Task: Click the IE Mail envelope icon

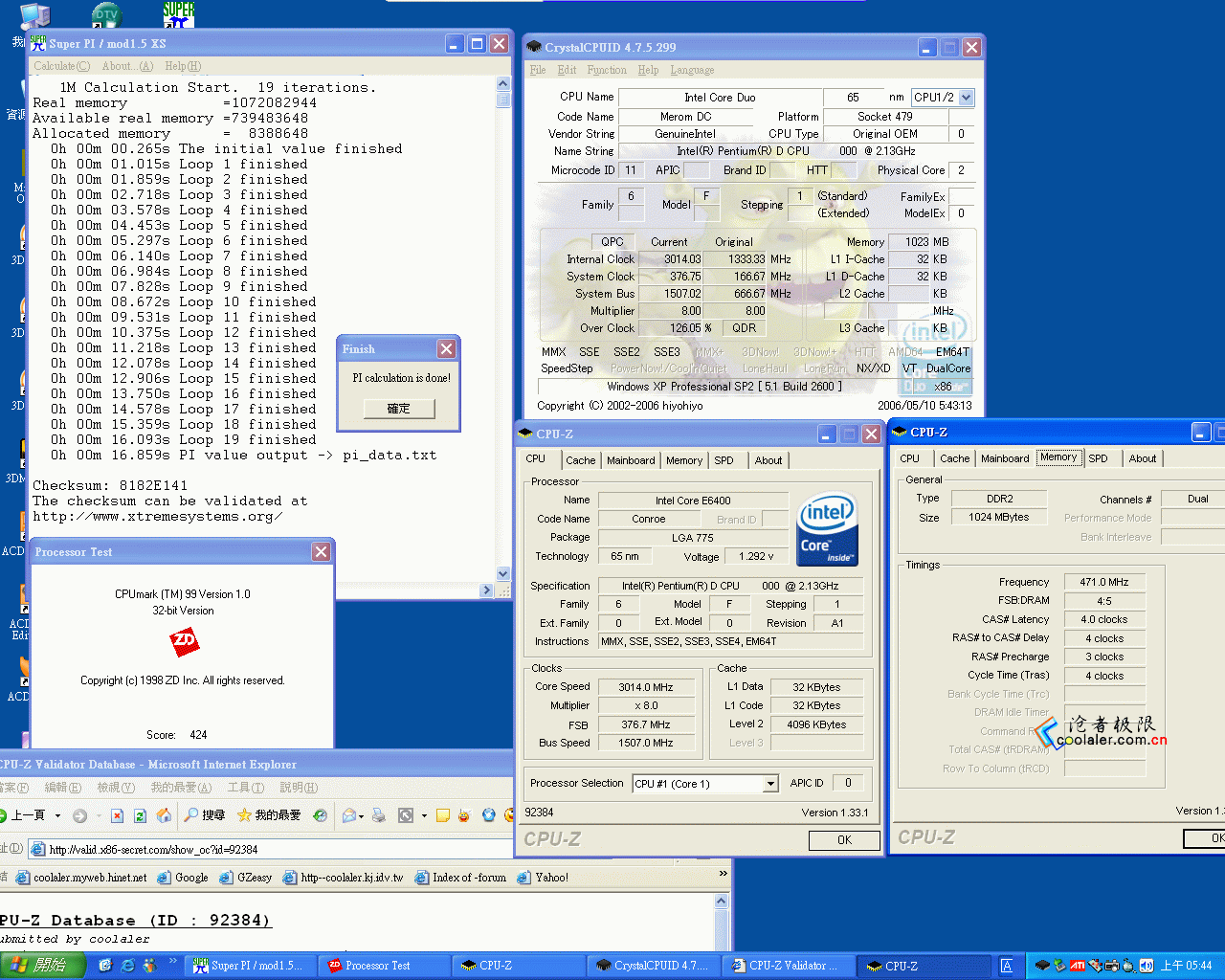Action: pos(349,815)
